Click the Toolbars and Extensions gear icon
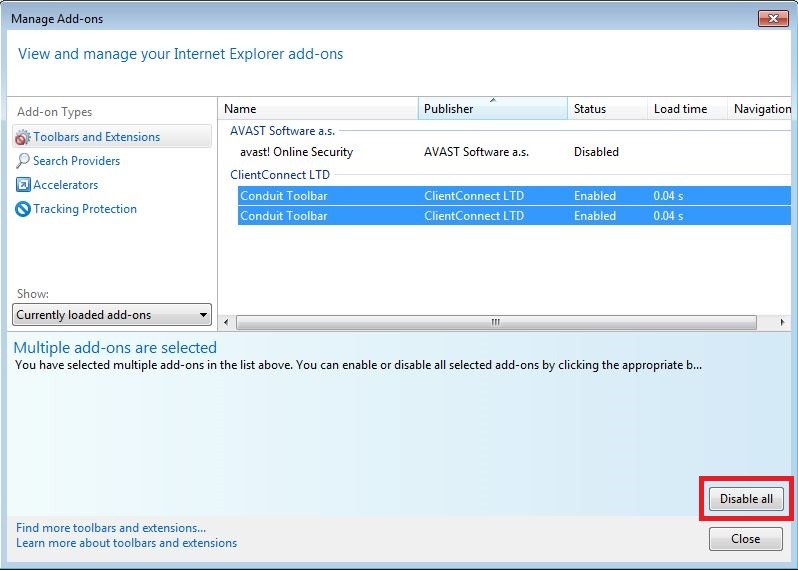This screenshot has width=798, height=570. (x=22, y=137)
